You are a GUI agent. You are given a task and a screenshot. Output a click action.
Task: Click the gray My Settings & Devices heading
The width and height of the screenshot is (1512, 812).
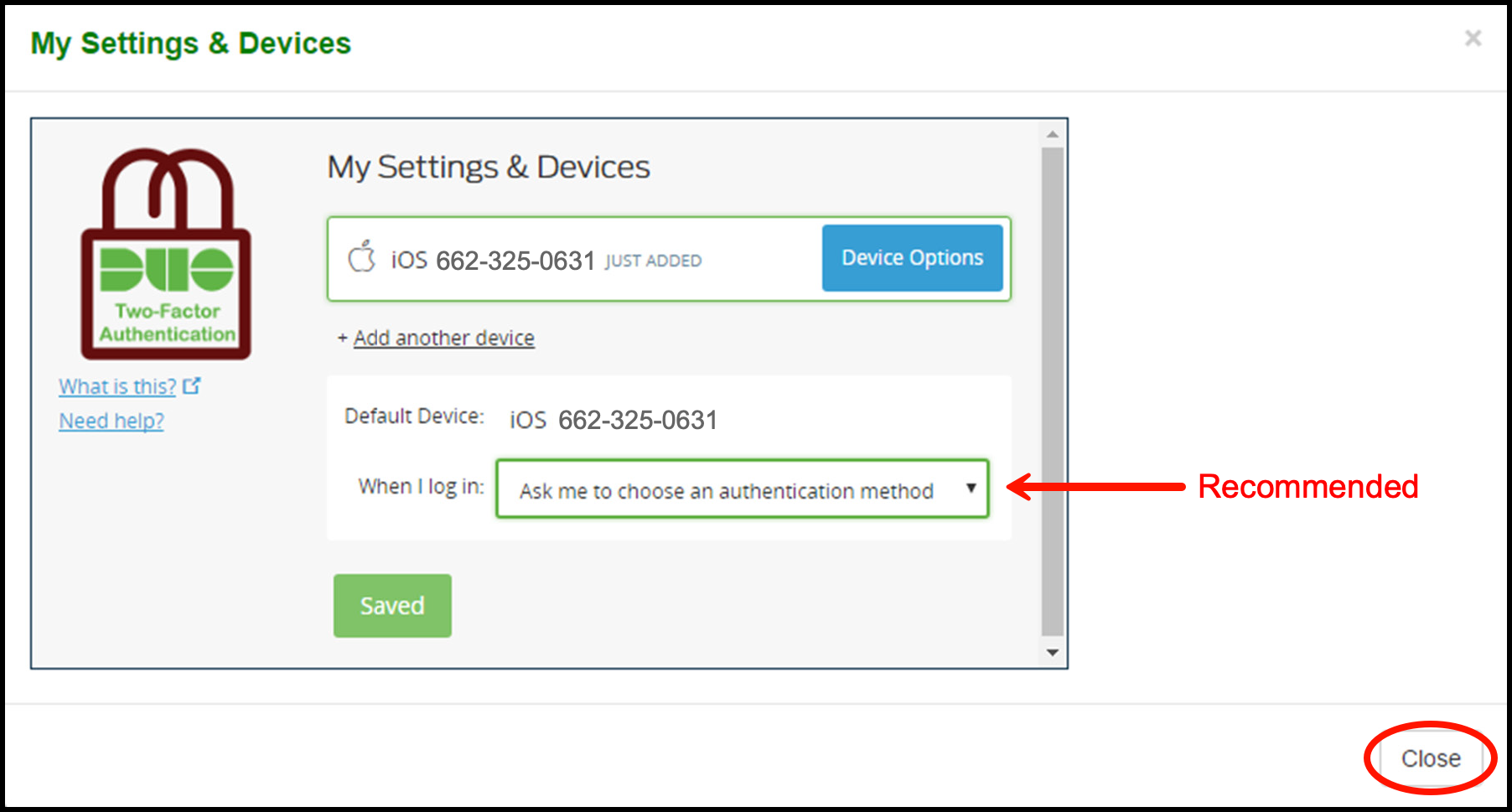[489, 168]
